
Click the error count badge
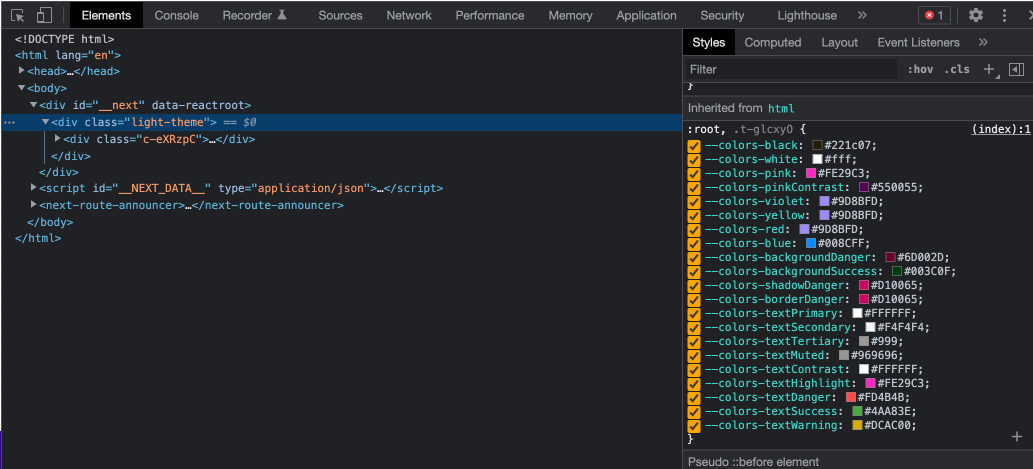(x=934, y=15)
